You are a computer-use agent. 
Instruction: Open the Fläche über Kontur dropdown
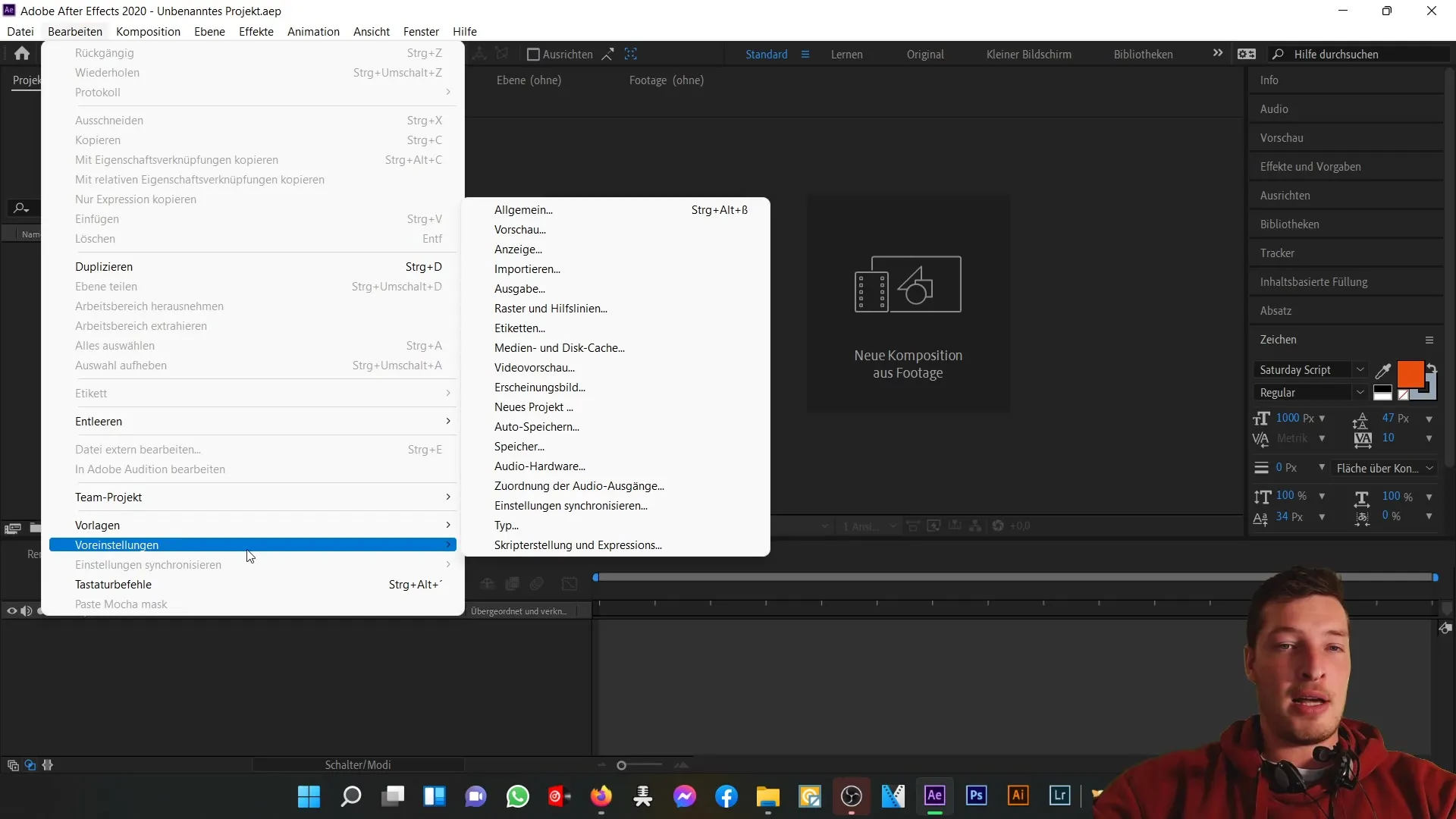point(1385,469)
